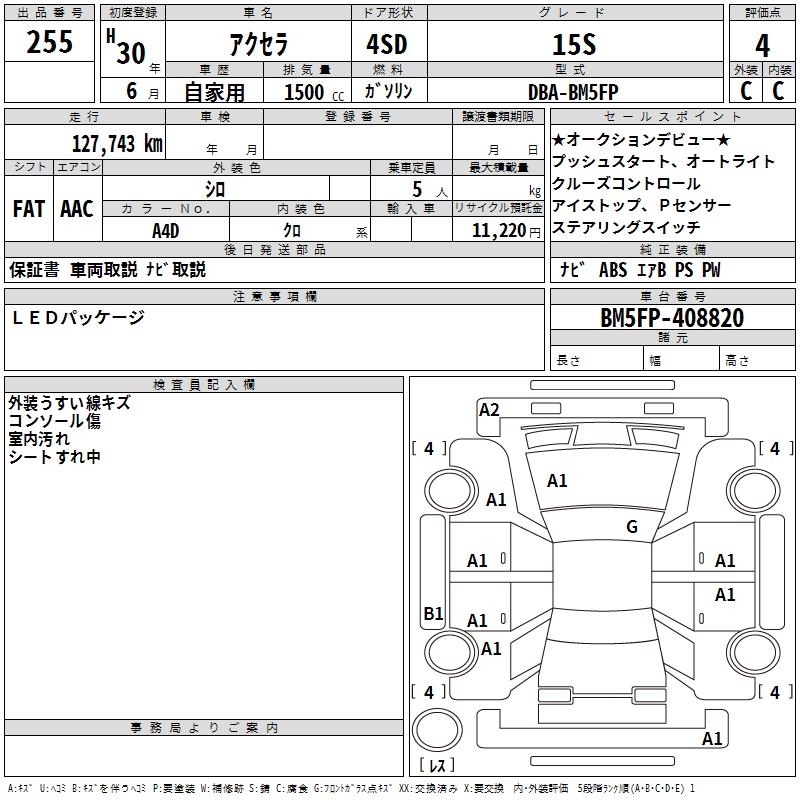Screen dimensions: 800x800
Task: Click the car name アクセラ
Action: 259,44
